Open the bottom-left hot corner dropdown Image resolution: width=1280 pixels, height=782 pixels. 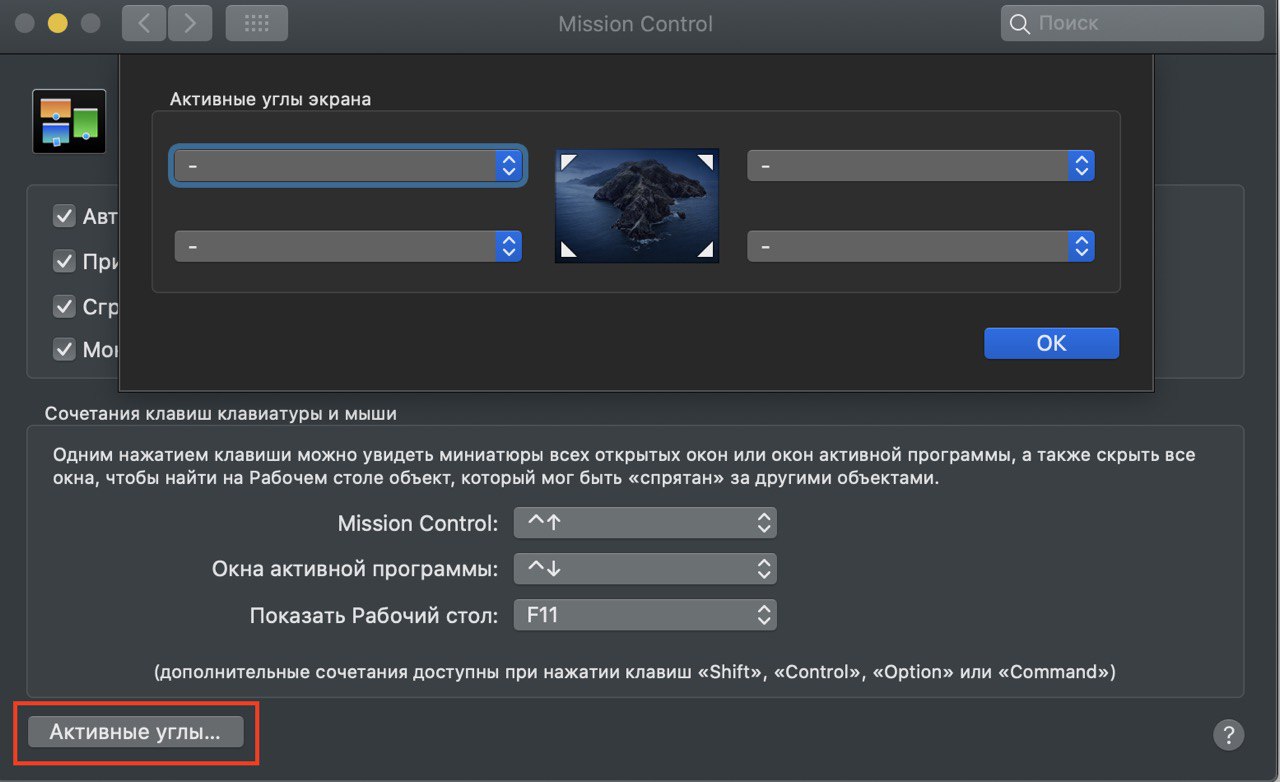tap(348, 246)
